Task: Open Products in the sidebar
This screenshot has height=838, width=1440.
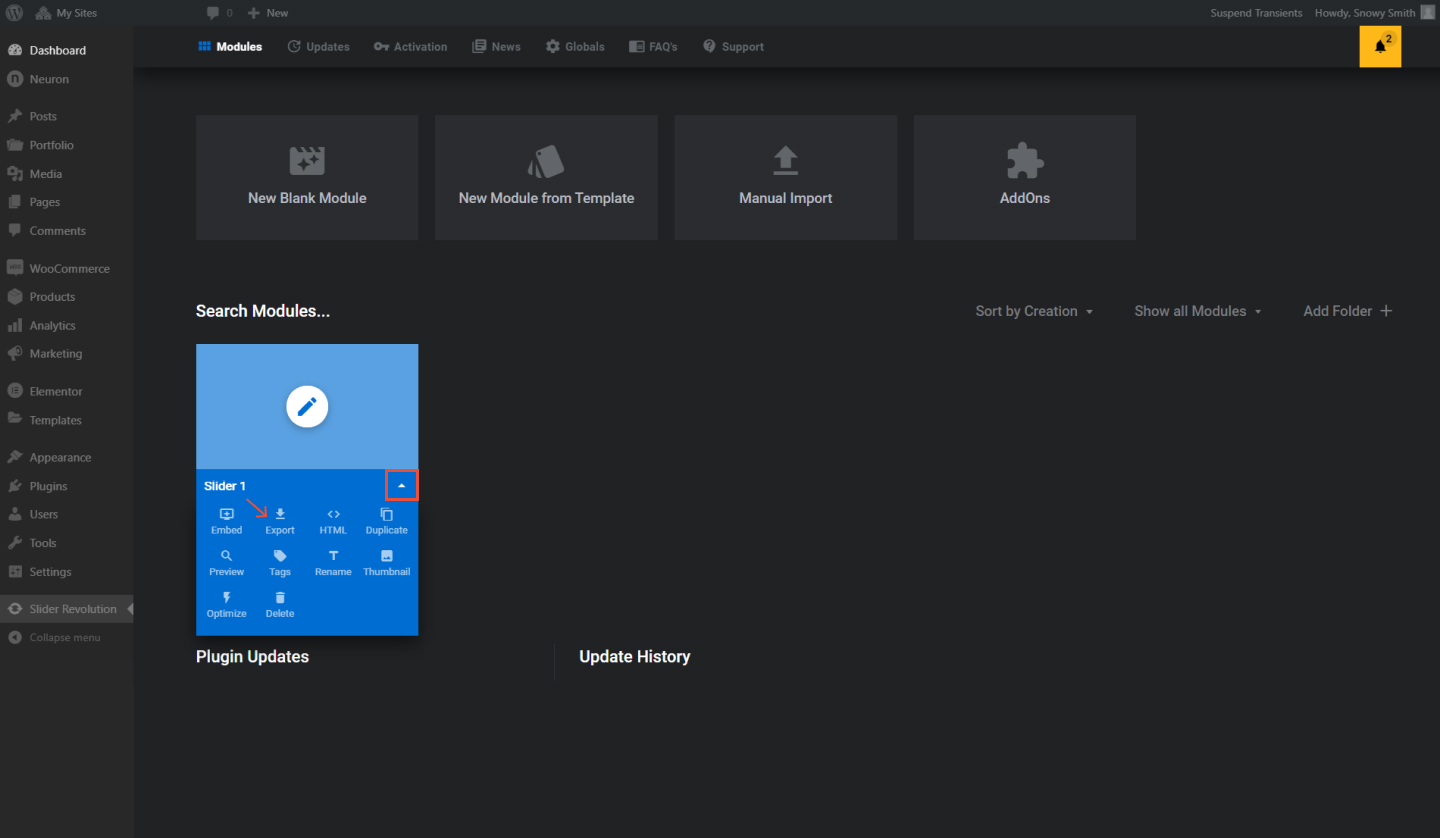Action: point(67,297)
